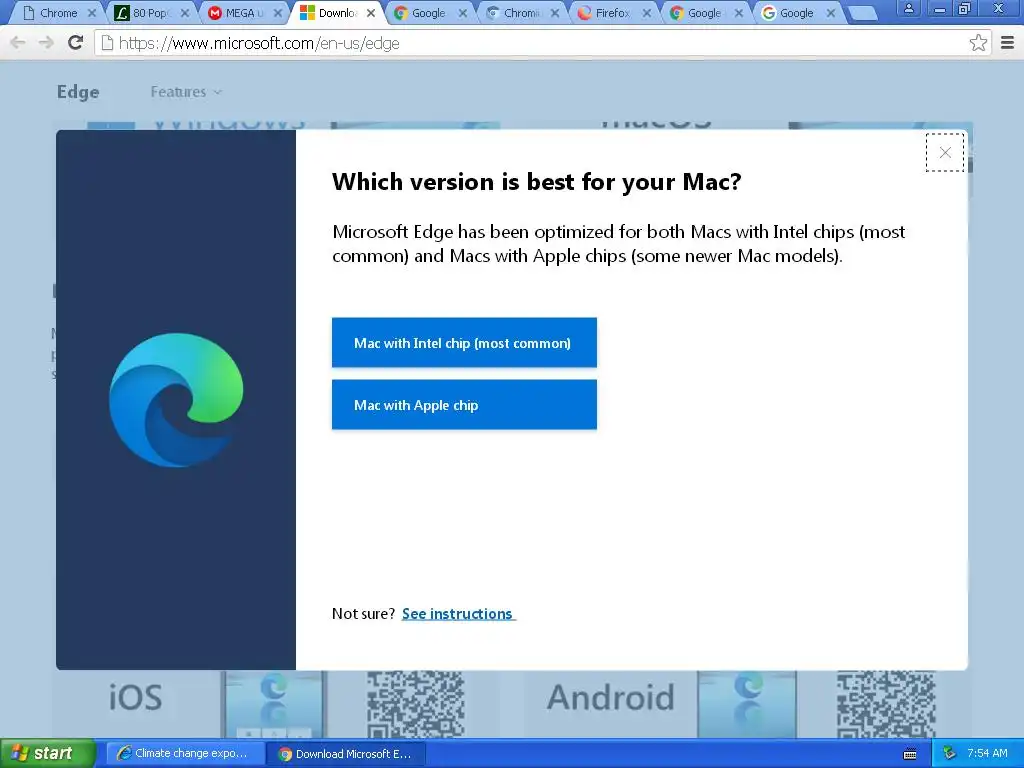
Task: Open the Chrome user profile button
Action: point(908,8)
